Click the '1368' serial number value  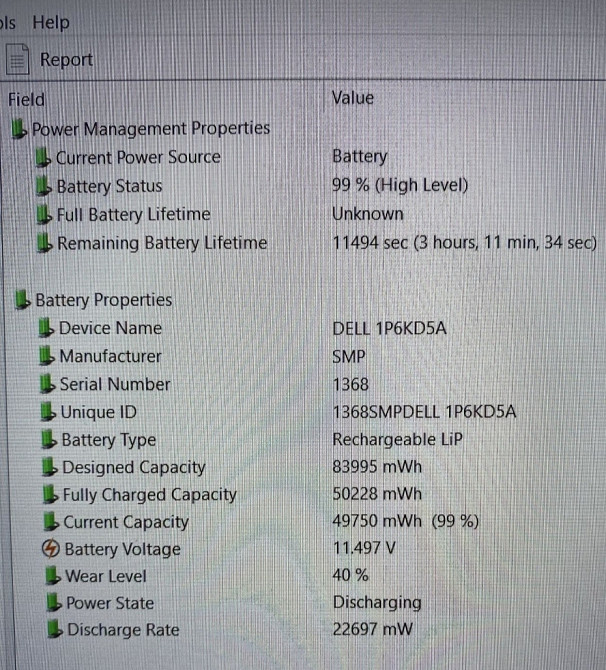click(350, 384)
